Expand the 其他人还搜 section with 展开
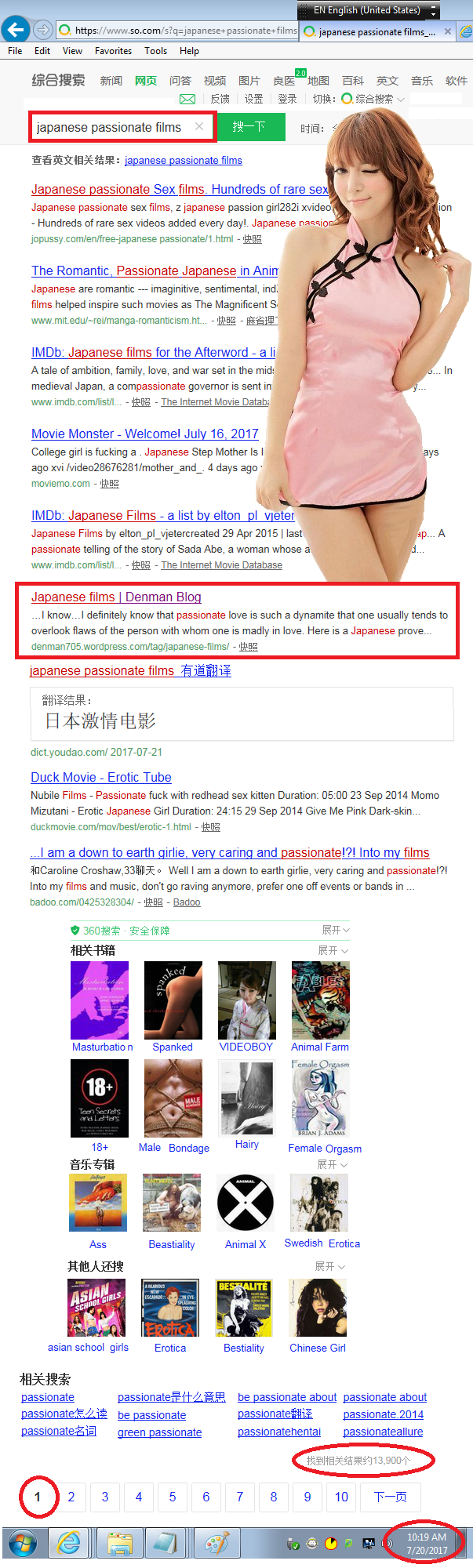Viewport: 473px width, 1568px height. click(329, 1266)
